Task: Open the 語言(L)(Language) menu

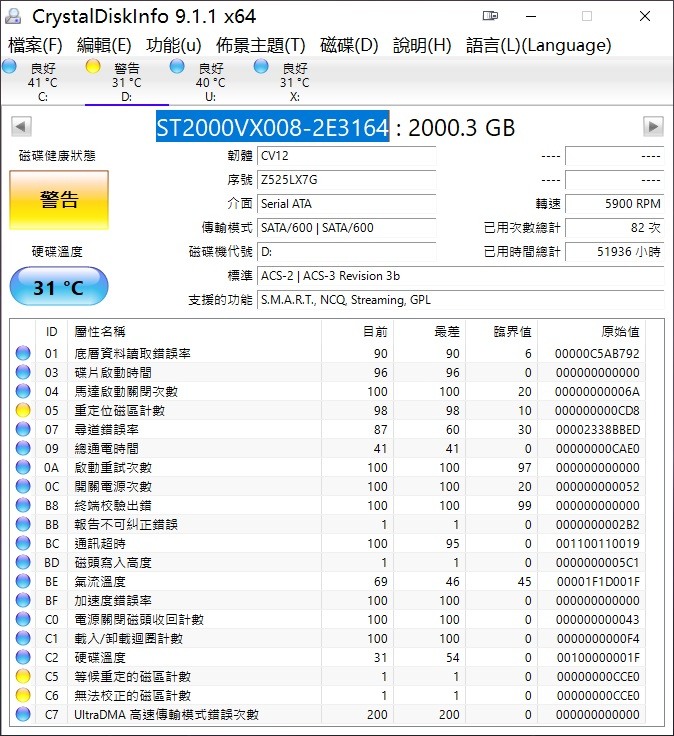Action: pyautogui.click(x=538, y=46)
